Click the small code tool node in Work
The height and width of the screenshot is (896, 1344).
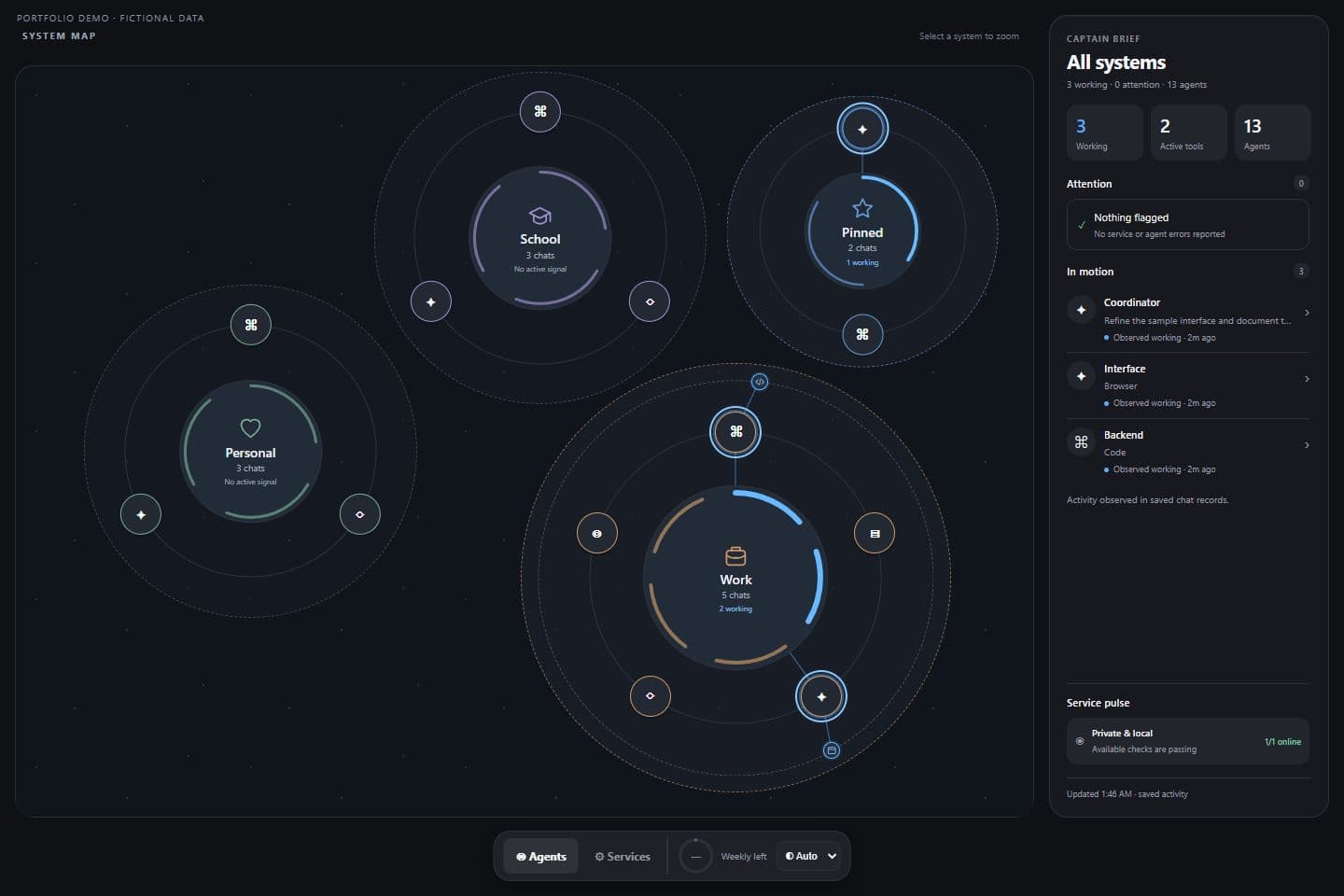click(x=760, y=382)
